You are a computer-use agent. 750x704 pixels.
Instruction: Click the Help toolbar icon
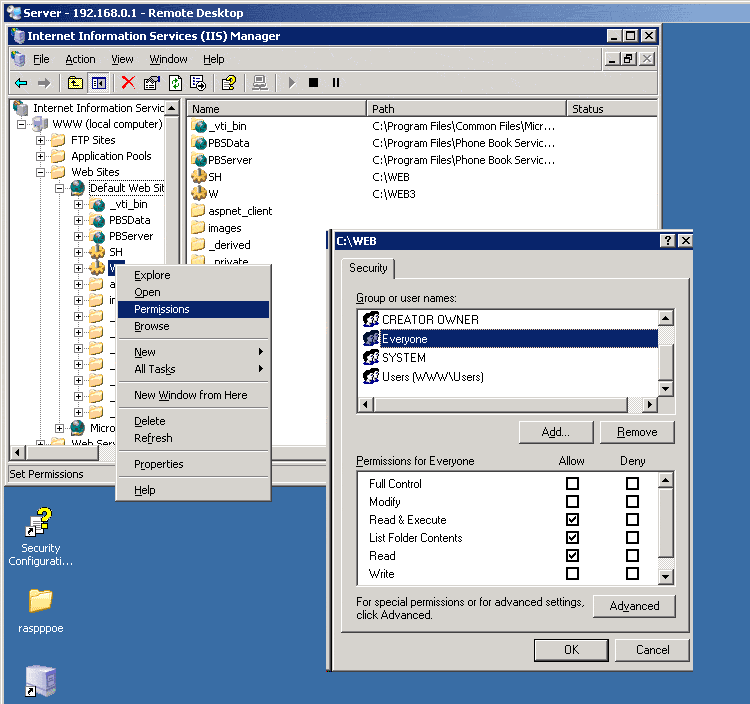229,83
